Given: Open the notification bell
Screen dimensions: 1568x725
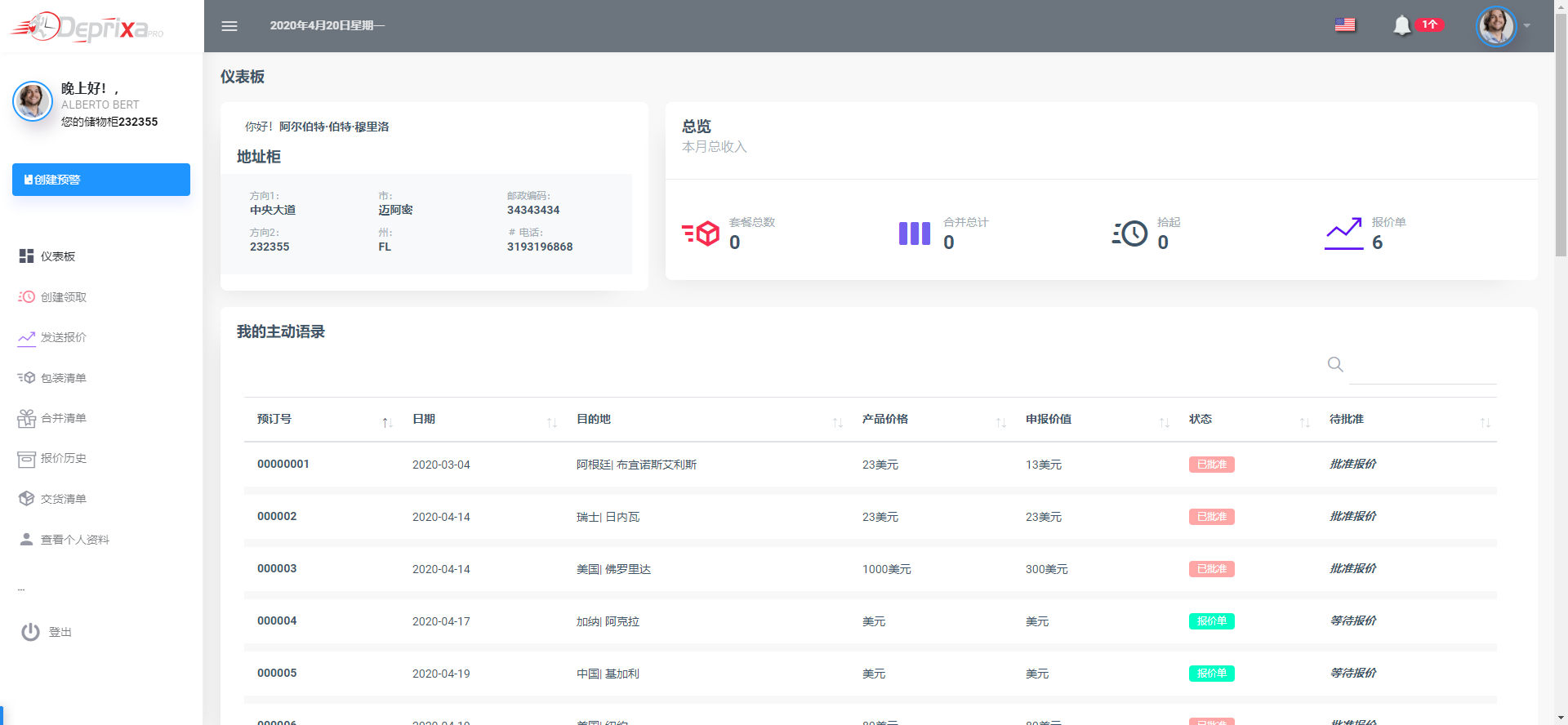Looking at the screenshot, I should (x=1402, y=25).
